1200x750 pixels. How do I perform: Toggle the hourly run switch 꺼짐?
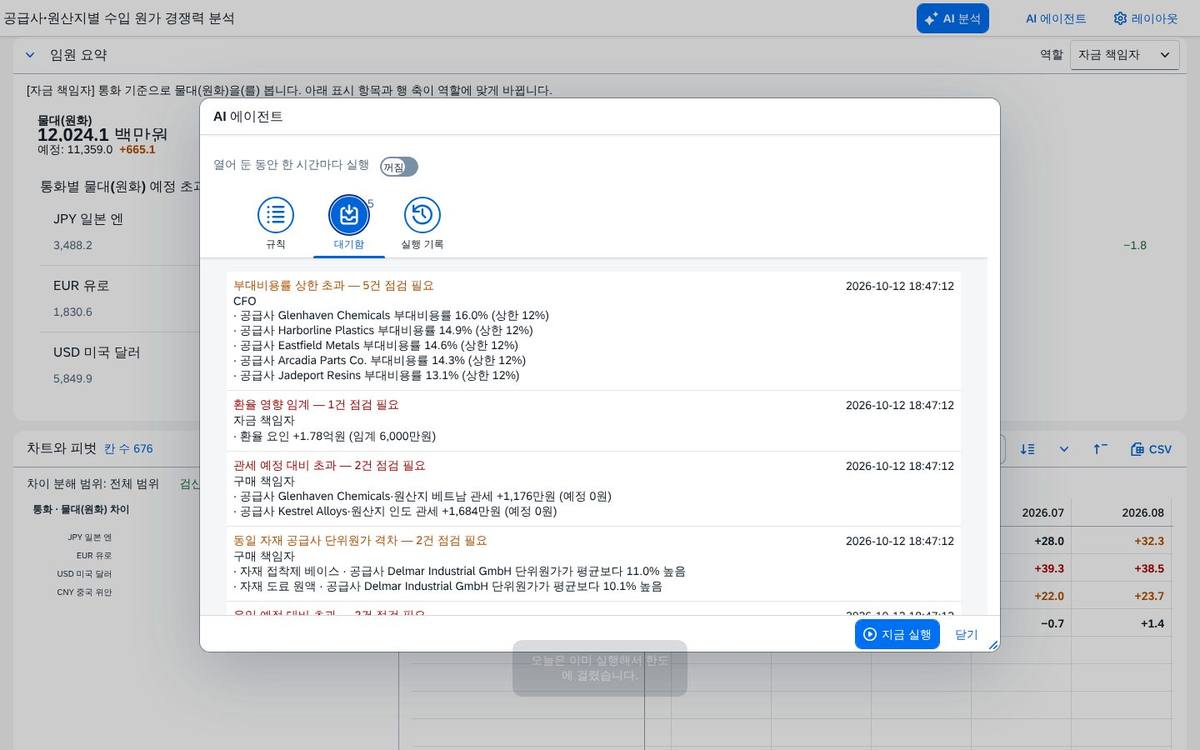(x=399, y=167)
